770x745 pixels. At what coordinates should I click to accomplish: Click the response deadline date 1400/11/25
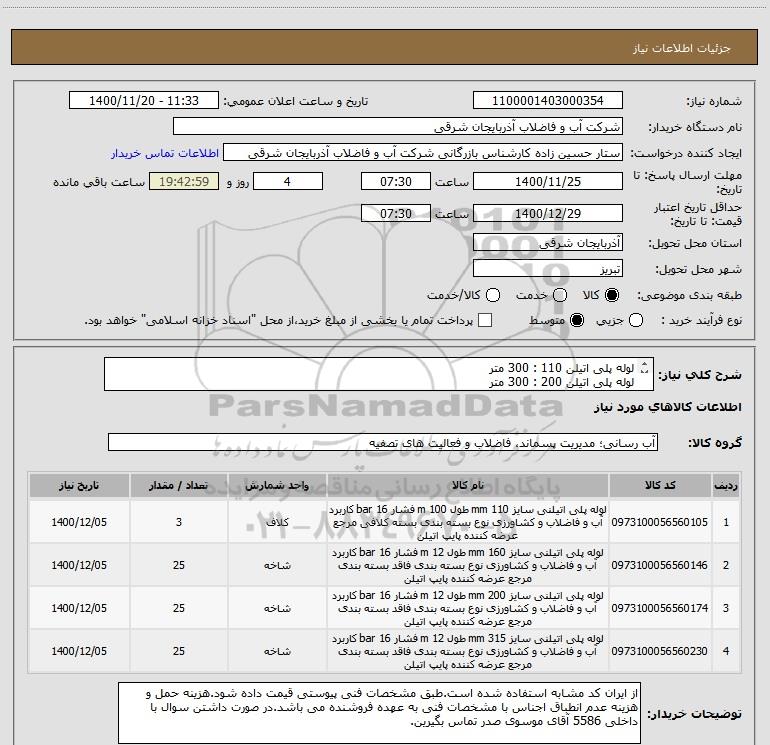(548, 181)
